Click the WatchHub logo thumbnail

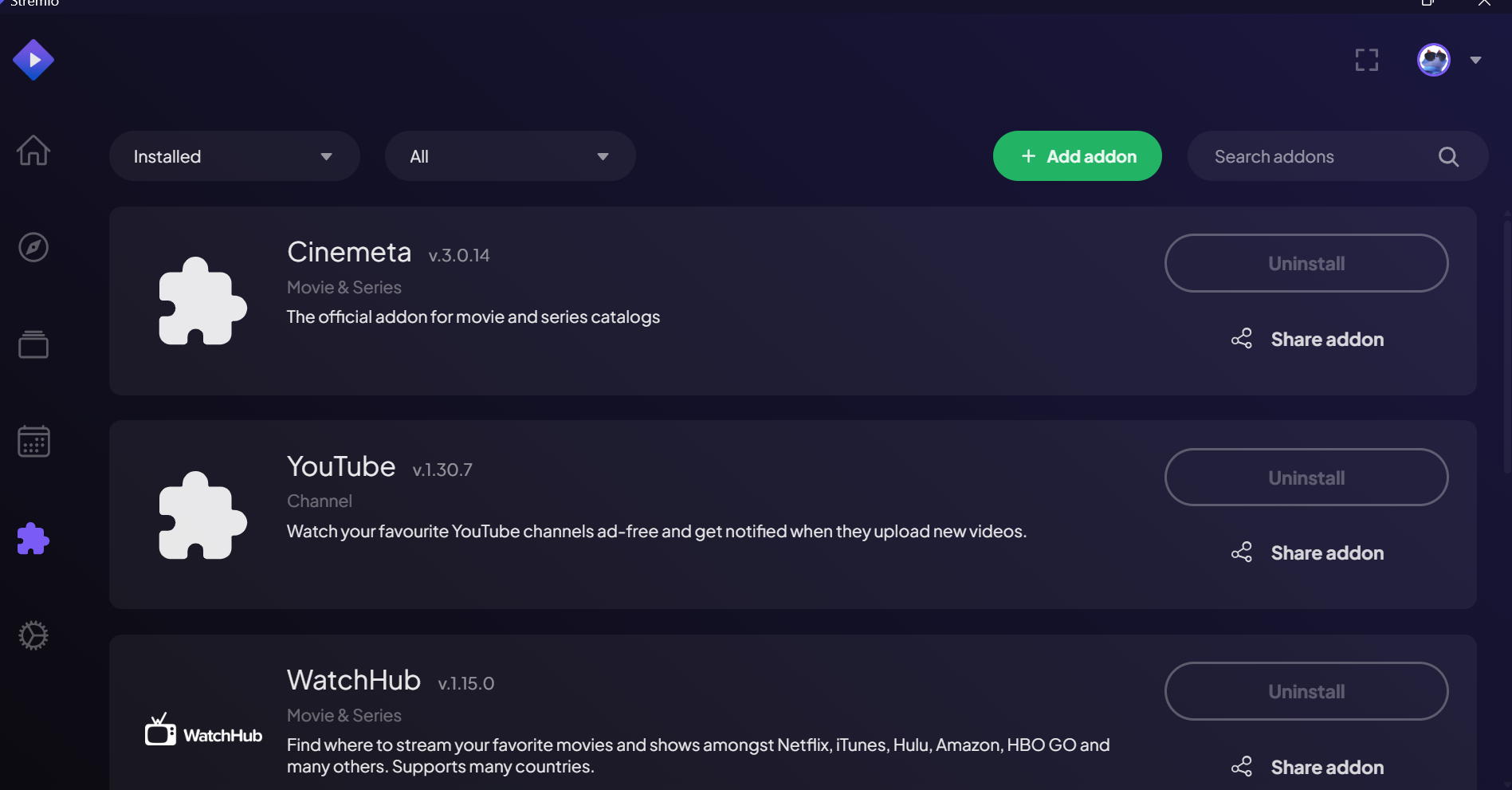203,730
